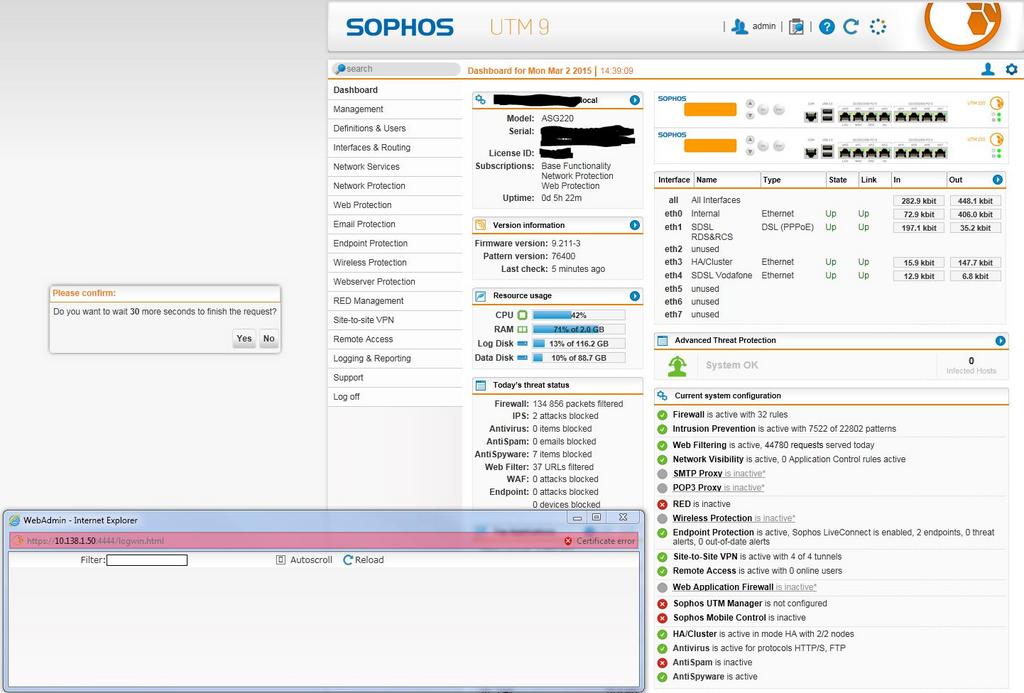Click the Log Disk drive icon

coord(522,343)
